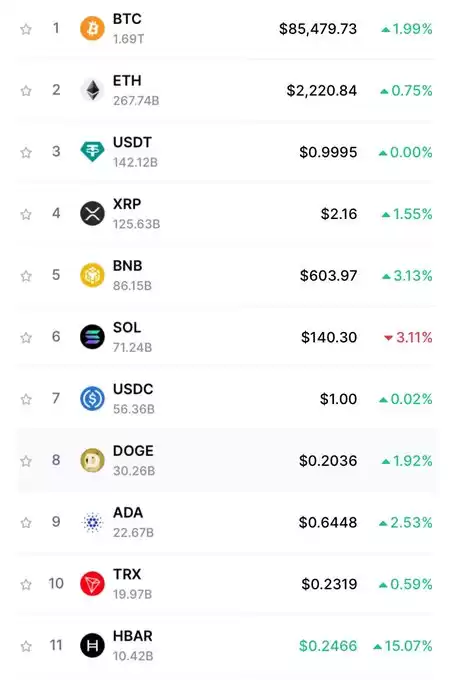Click the Dogecoin DOGE icon
This screenshot has width=454, height=680.
click(92, 461)
